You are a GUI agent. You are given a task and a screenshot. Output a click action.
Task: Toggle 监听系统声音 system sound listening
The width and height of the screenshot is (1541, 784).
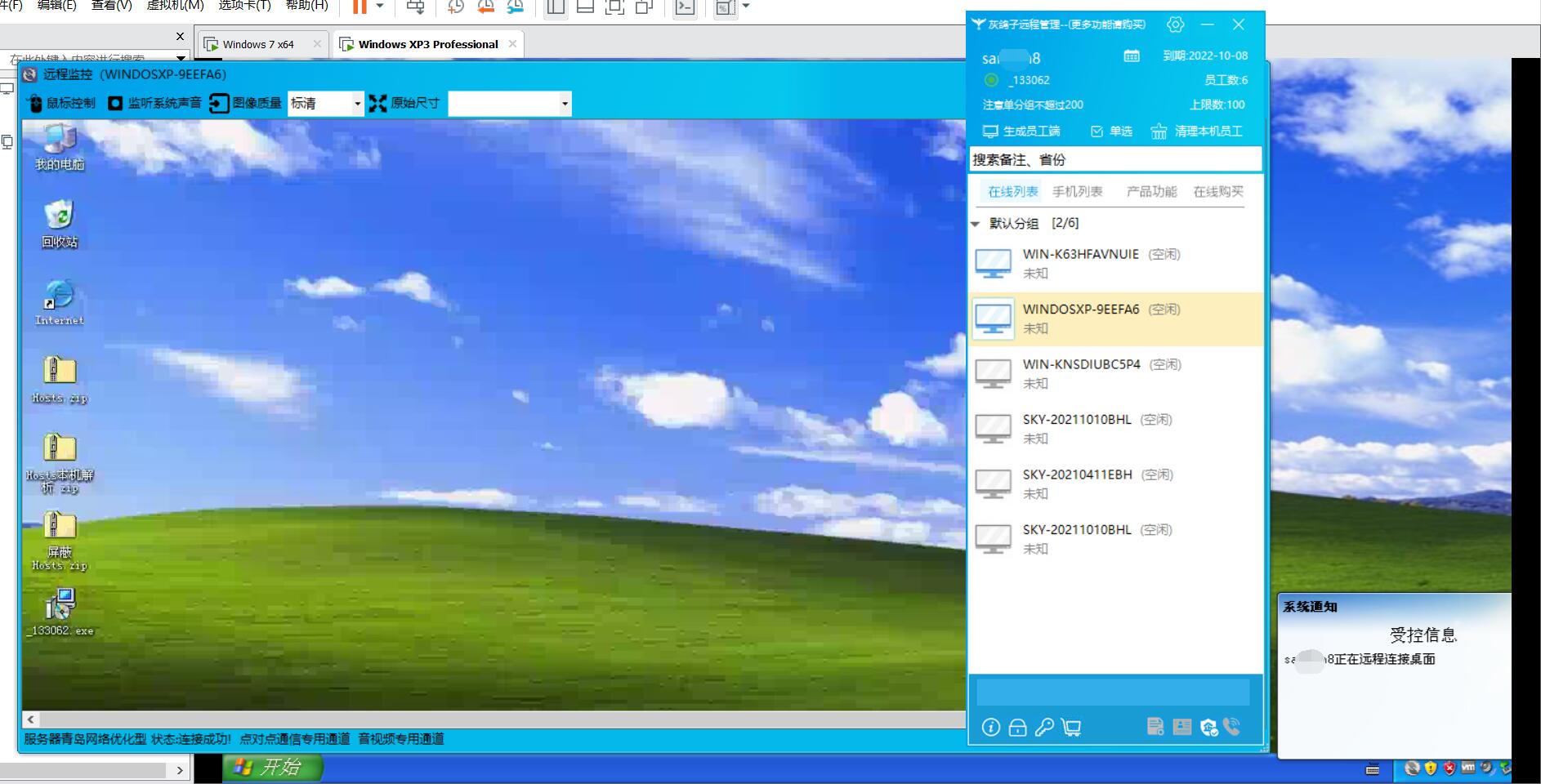[155, 103]
